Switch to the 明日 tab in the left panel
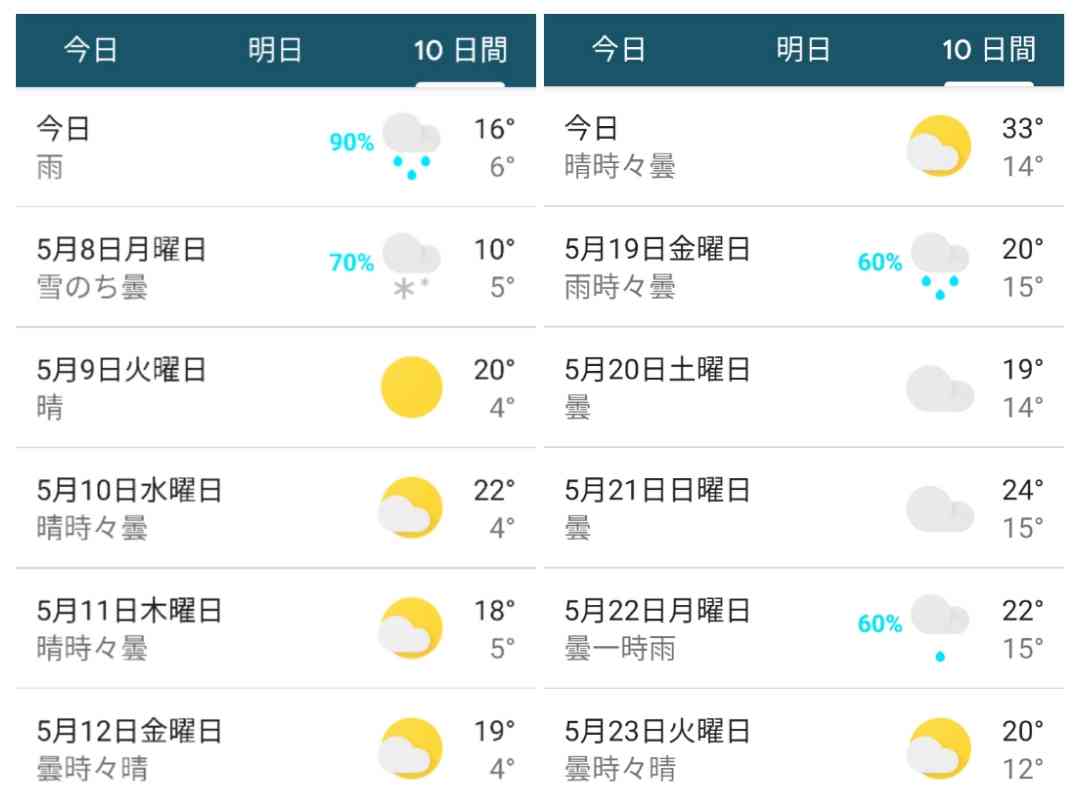Screen dimensions: 1080x810 275,50
